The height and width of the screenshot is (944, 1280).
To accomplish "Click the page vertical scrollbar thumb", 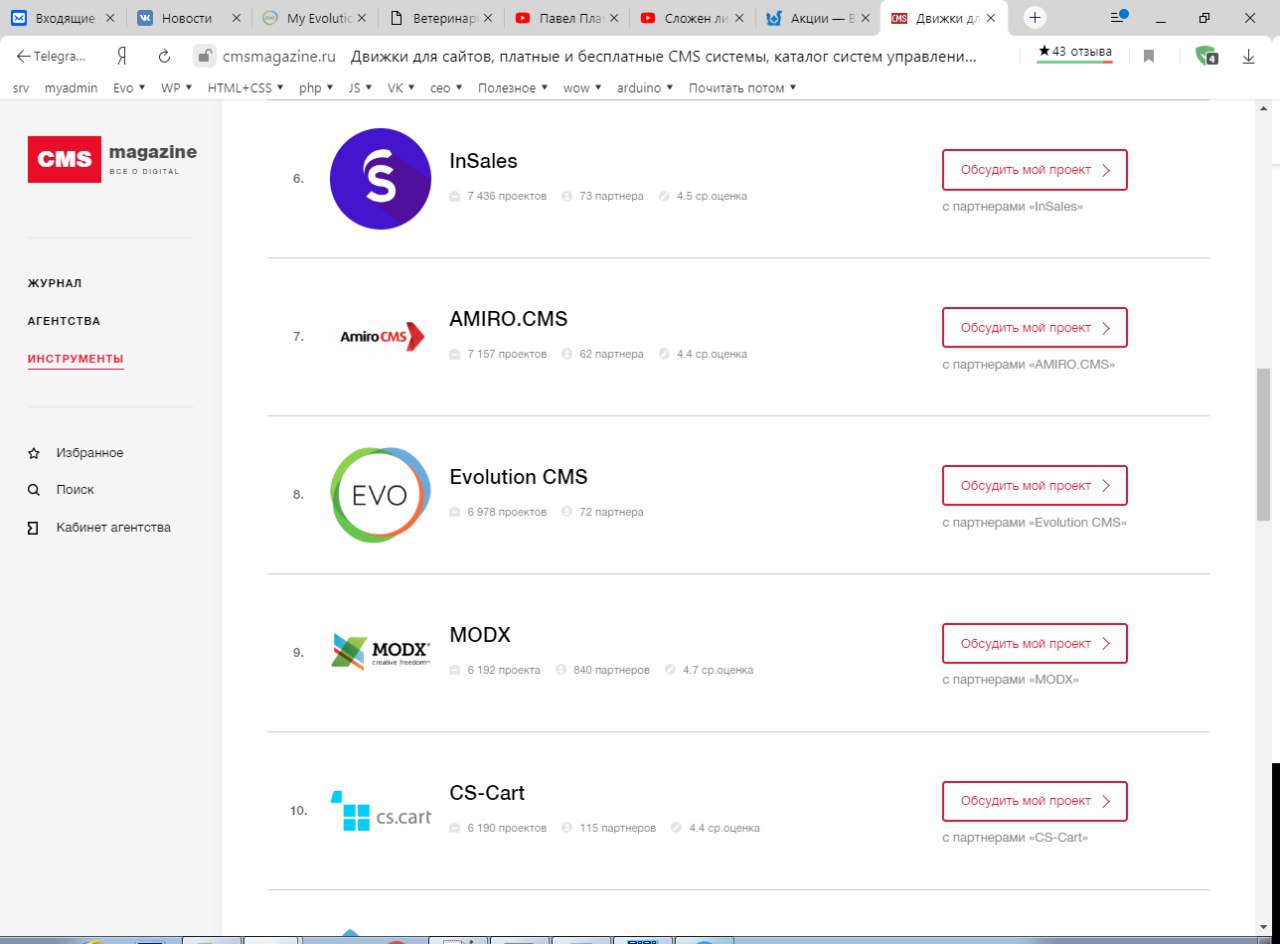I will (x=1263, y=444).
